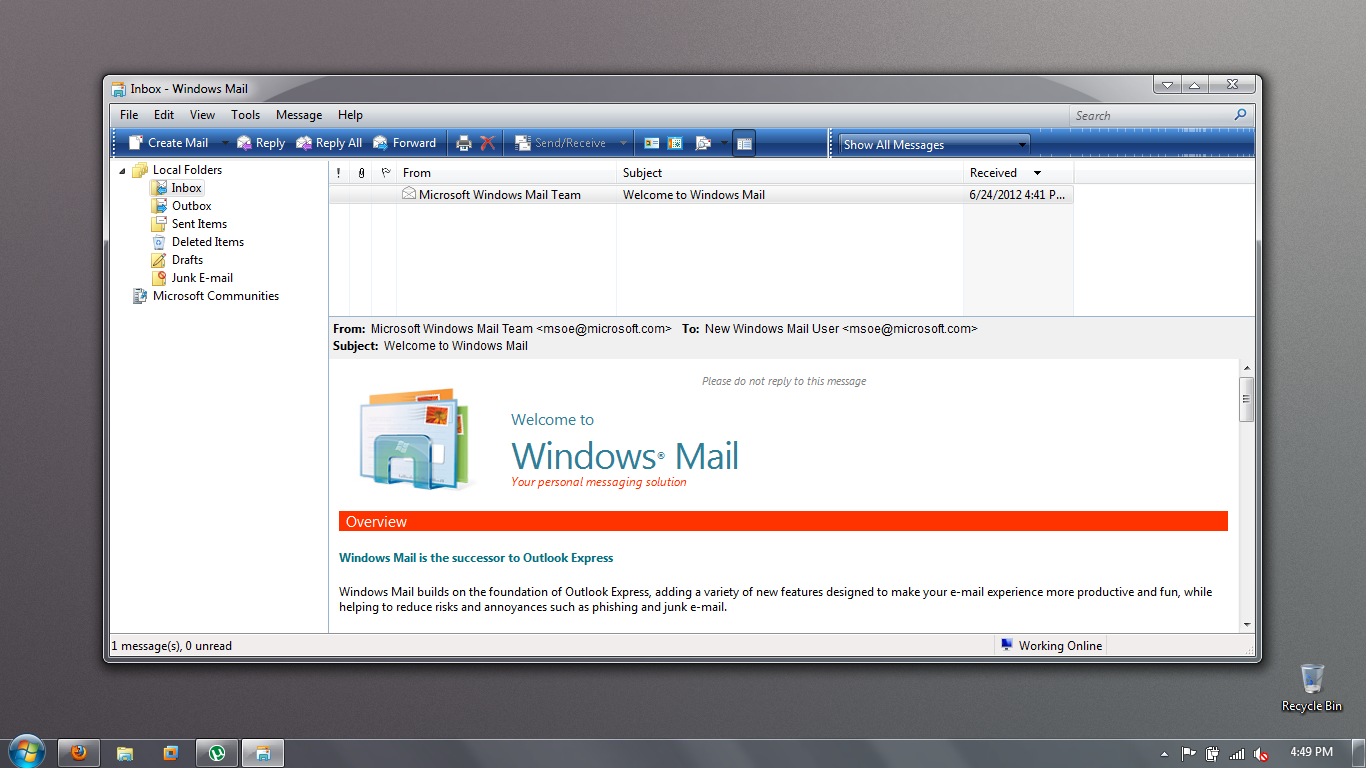Open the Junk E-mail folder
Screen dimensions: 1366x768
[x=203, y=277]
